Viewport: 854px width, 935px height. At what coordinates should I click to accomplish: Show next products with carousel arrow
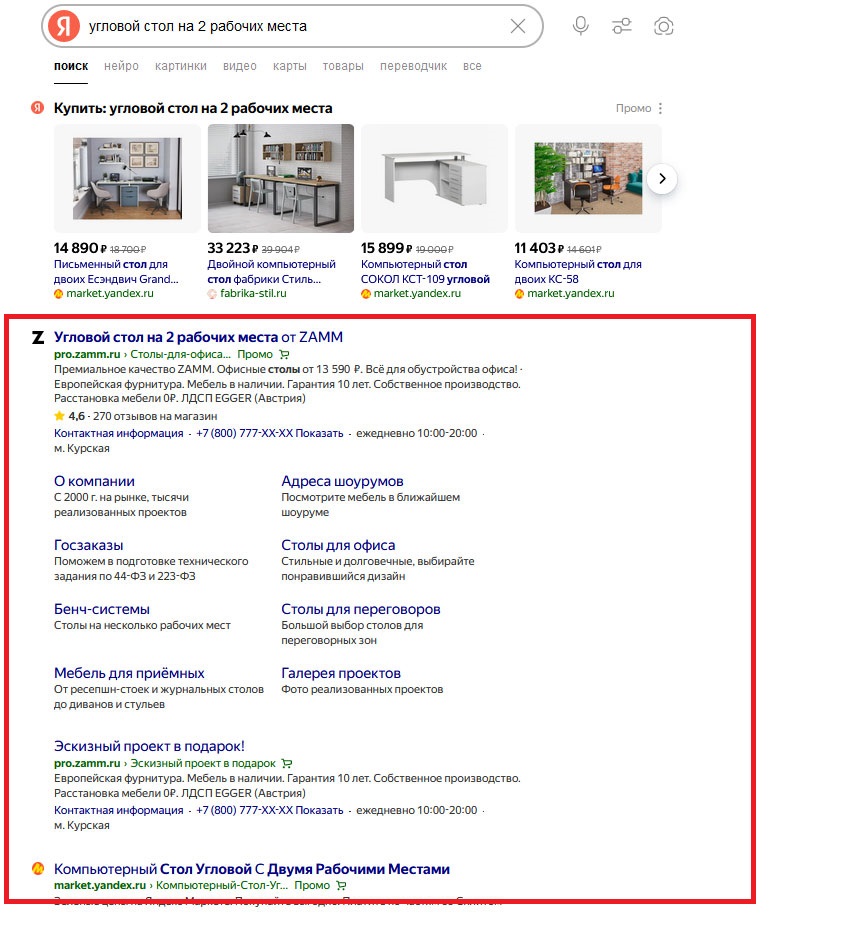662,178
